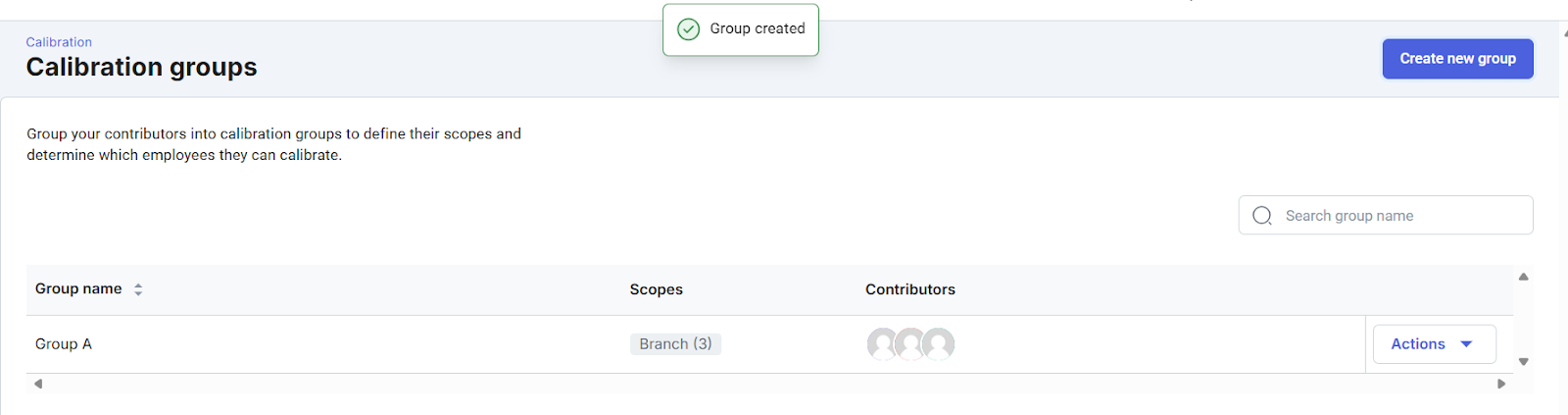Screen dimensions: 1568x415
Task: Open the Create new group button
Action: (x=1457, y=59)
